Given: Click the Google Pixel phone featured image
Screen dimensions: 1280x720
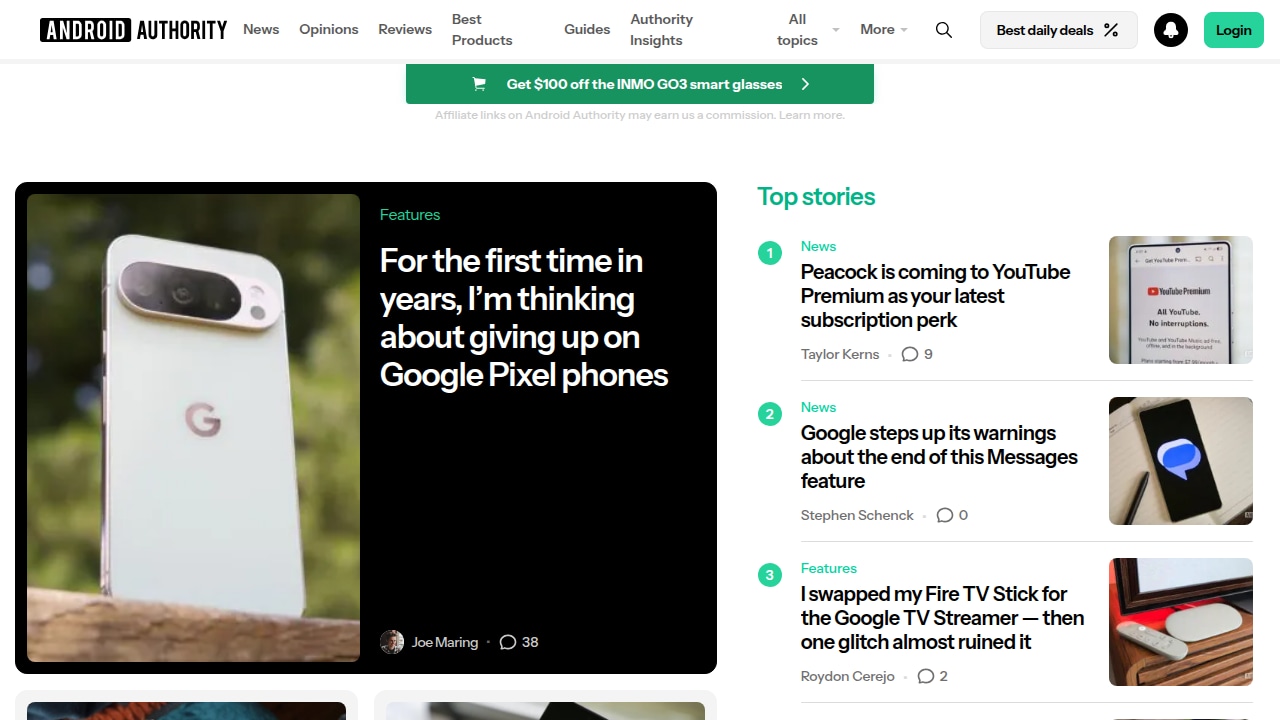Looking at the screenshot, I should click(193, 428).
